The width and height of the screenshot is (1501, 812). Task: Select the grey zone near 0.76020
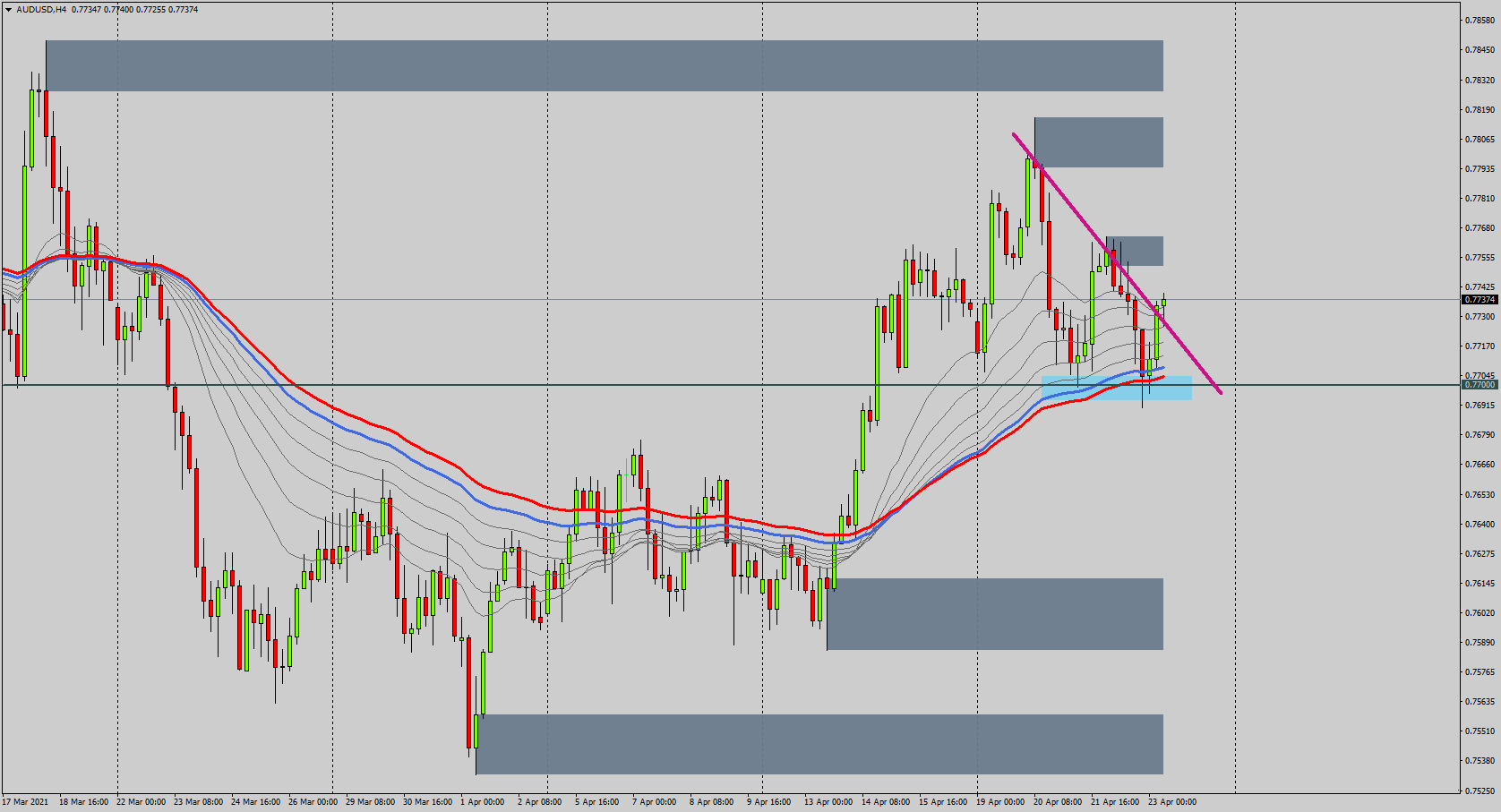tap(995, 614)
